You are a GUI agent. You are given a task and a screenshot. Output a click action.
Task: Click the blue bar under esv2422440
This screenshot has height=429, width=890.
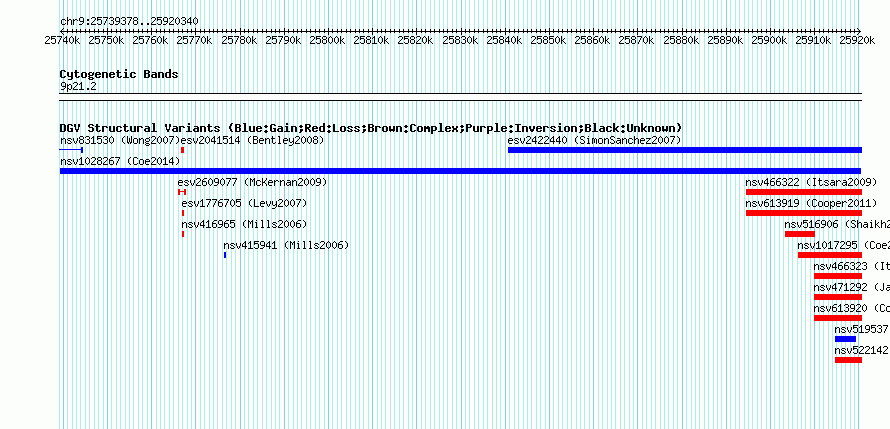point(685,150)
